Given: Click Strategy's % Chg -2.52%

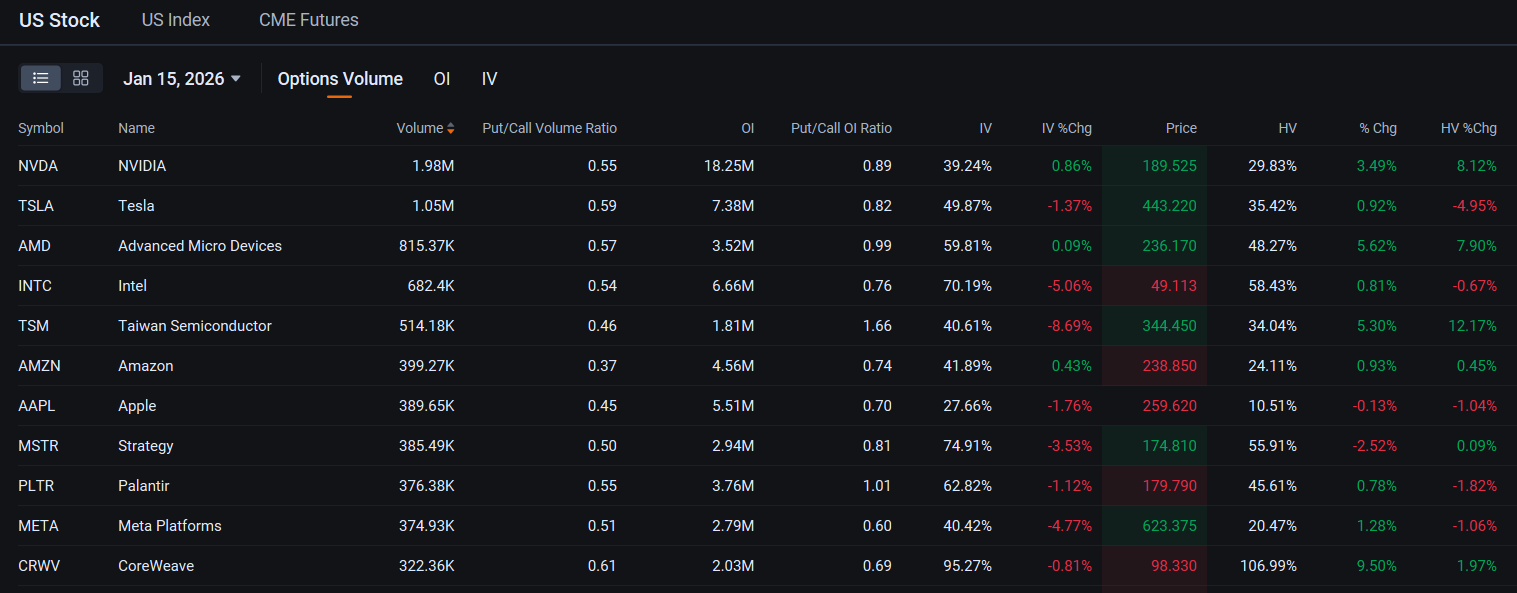Looking at the screenshot, I should coord(1374,446).
